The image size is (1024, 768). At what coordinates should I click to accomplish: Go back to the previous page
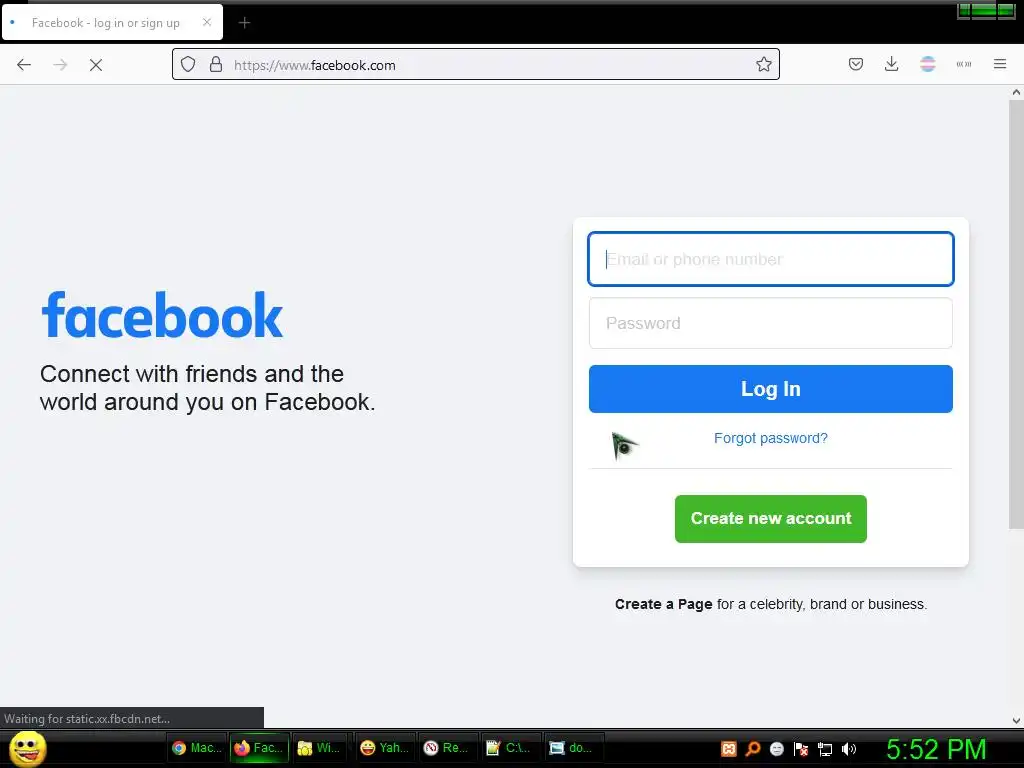(x=24, y=65)
